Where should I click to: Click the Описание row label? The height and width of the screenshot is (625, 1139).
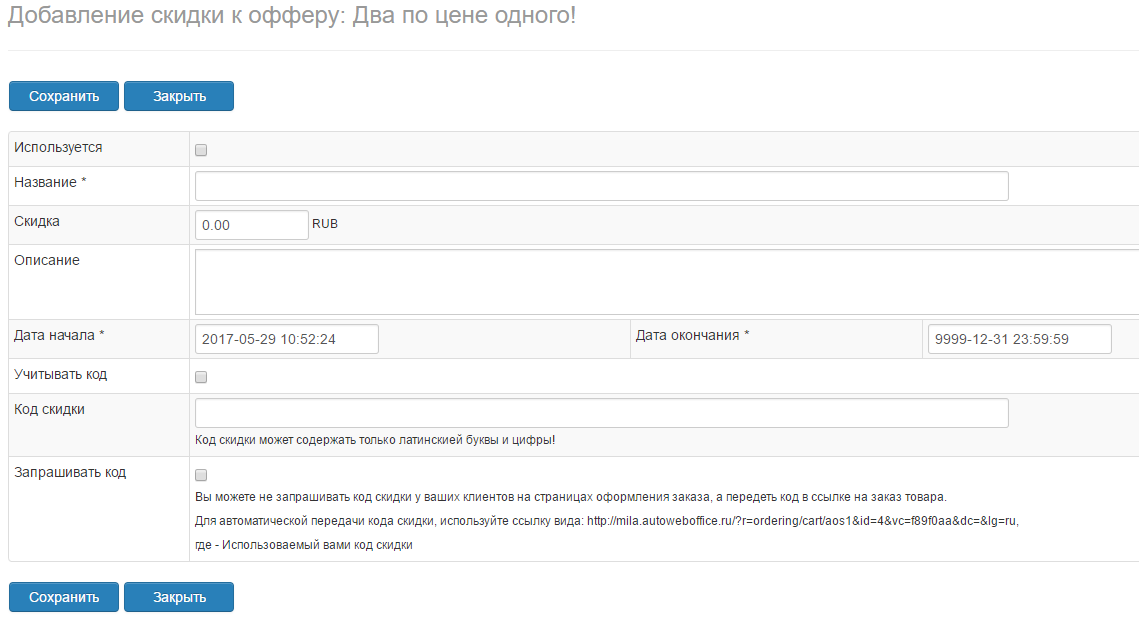47,260
